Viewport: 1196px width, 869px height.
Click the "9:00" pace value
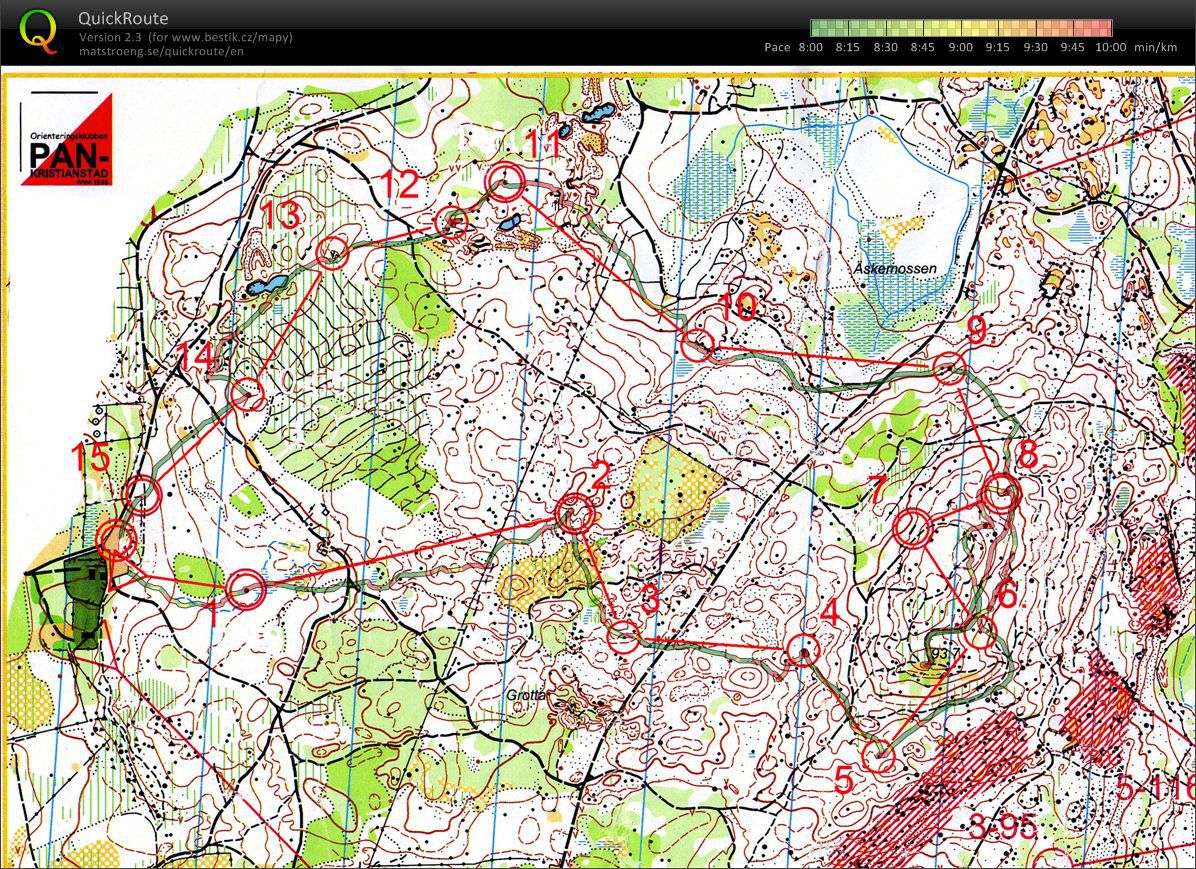pyautogui.click(x=960, y=47)
